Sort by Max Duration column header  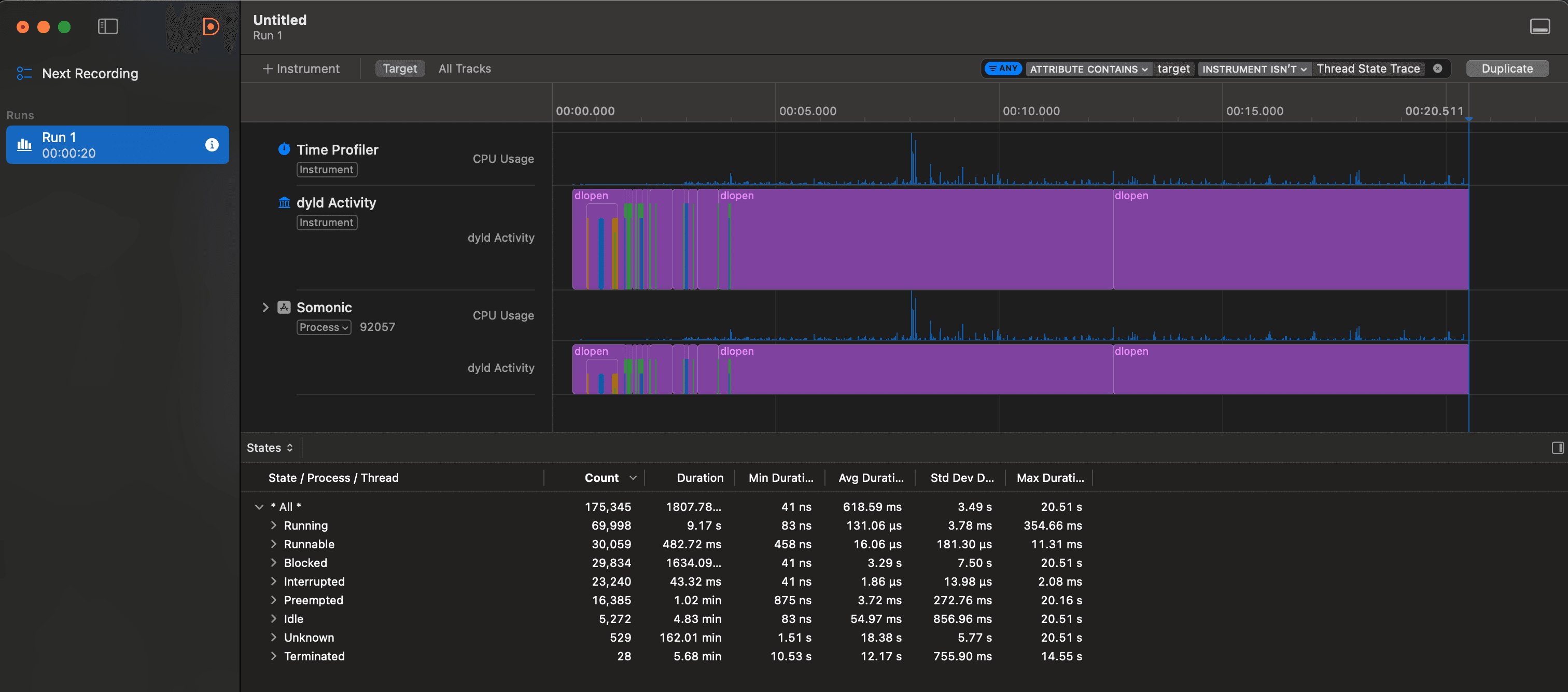[1049, 478]
